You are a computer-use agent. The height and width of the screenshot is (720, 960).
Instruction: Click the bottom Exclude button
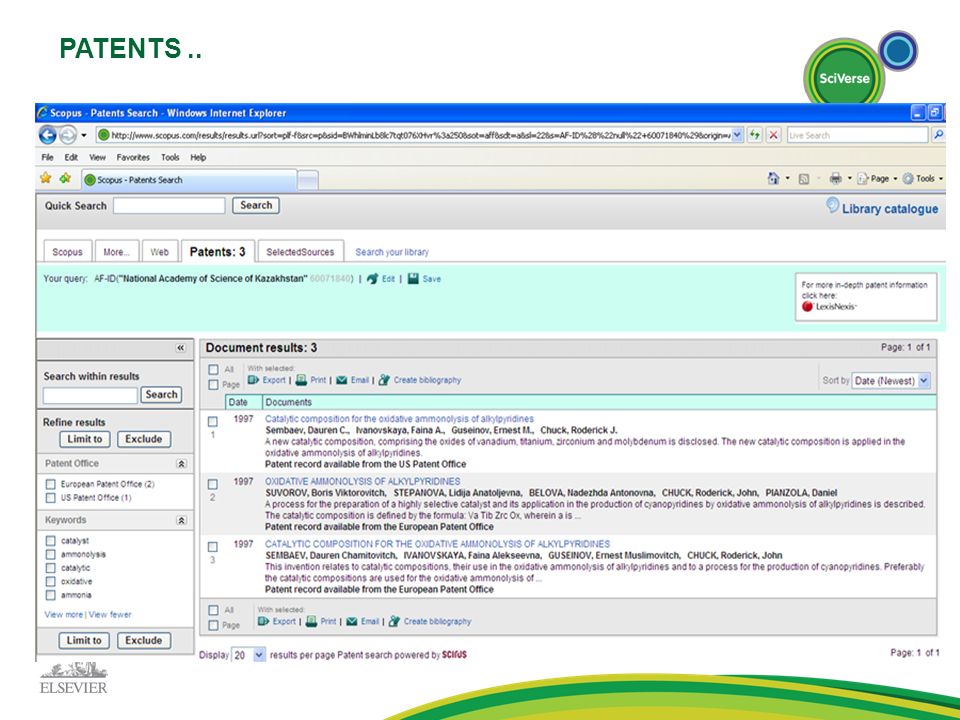[144, 640]
